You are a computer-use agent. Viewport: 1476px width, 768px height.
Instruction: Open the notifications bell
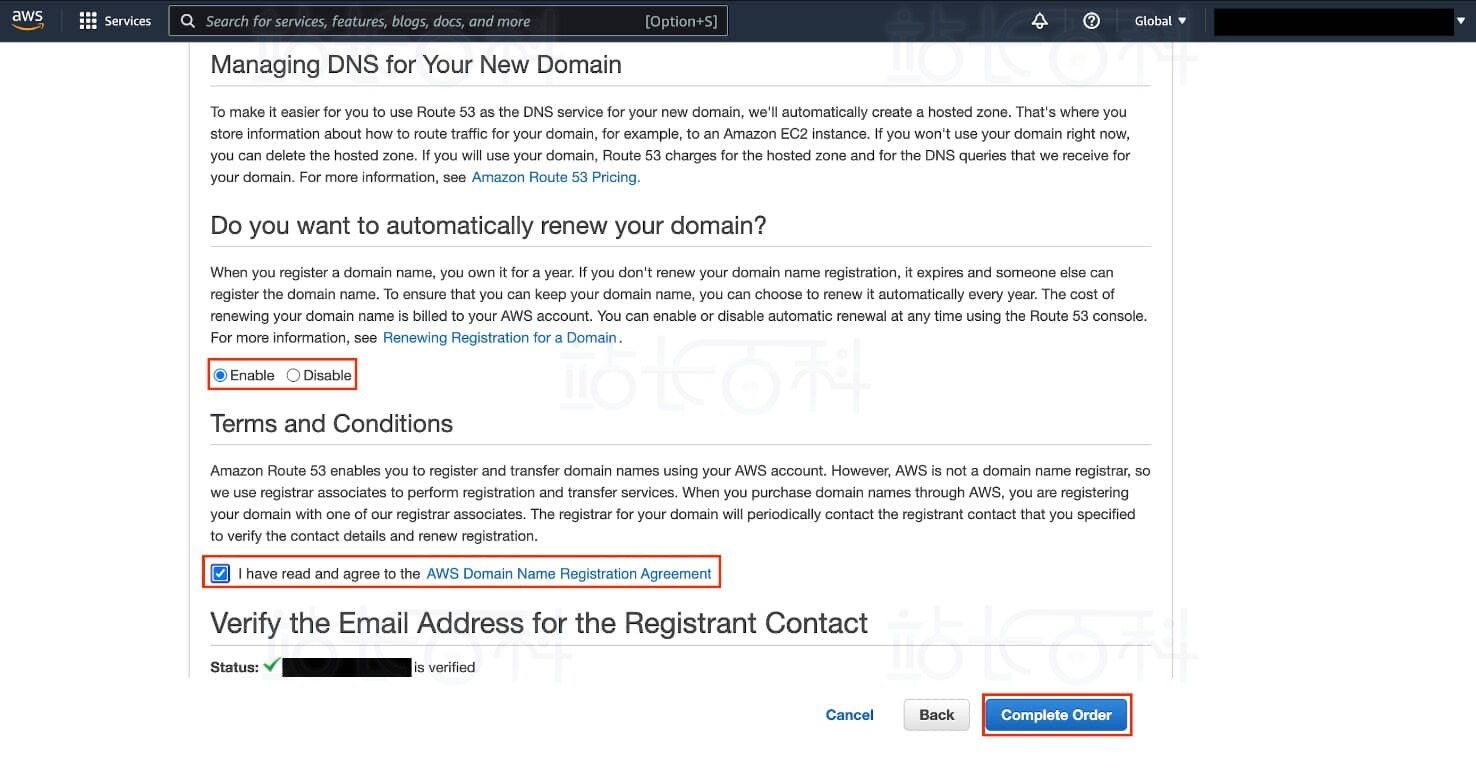(x=1040, y=21)
